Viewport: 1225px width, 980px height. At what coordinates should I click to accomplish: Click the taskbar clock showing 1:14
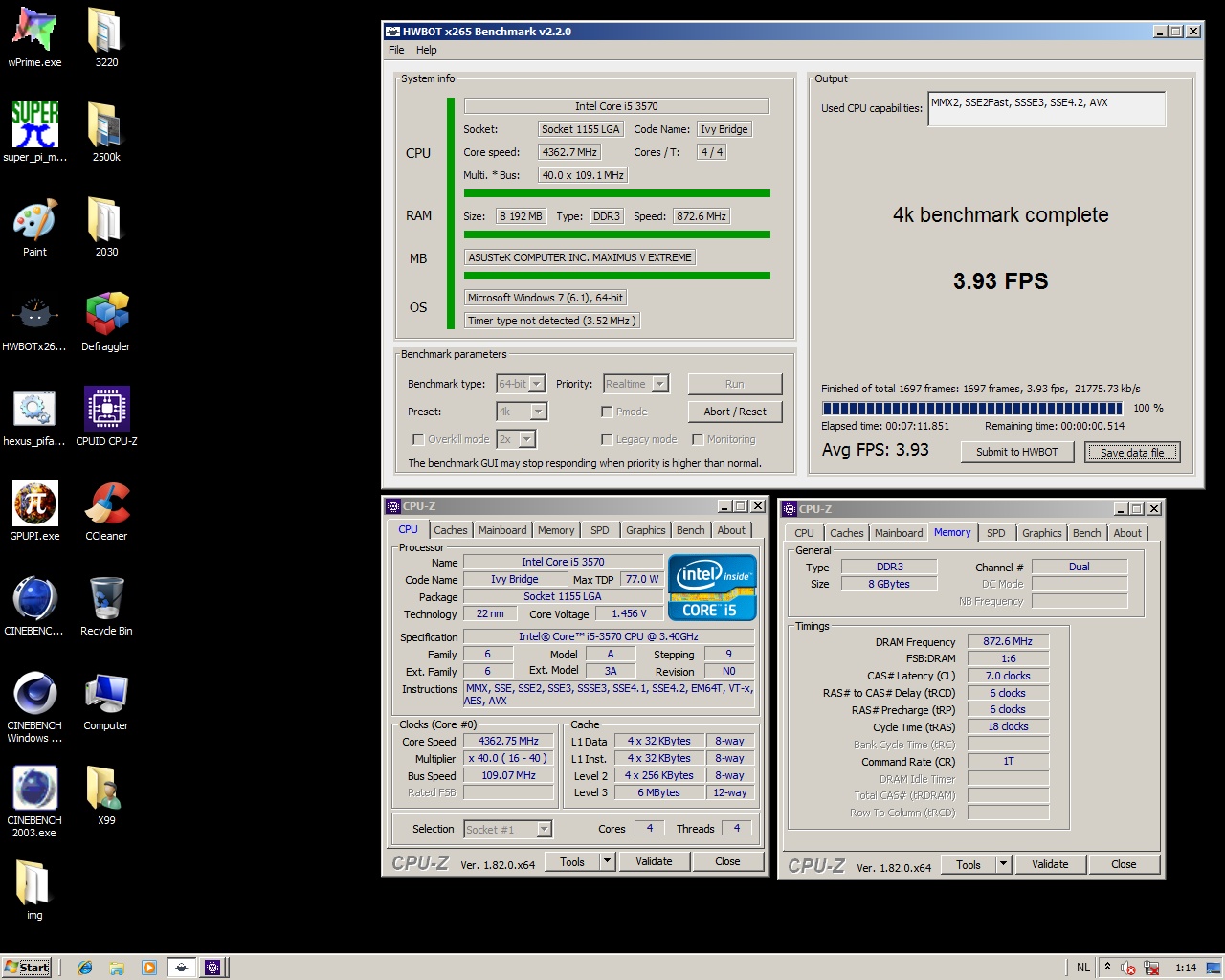(1186, 968)
